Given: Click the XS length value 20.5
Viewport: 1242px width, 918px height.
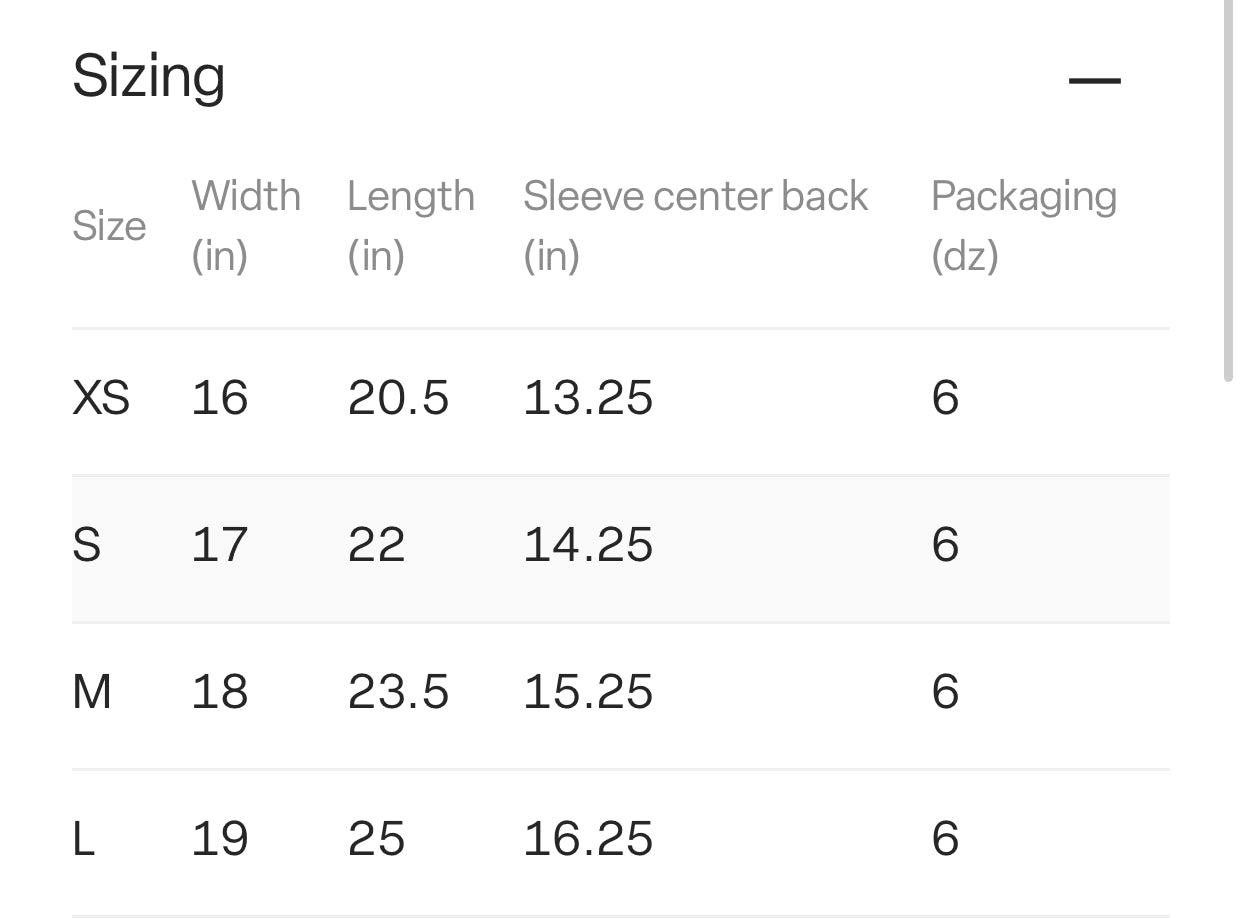Looking at the screenshot, I should click(398, 398).
